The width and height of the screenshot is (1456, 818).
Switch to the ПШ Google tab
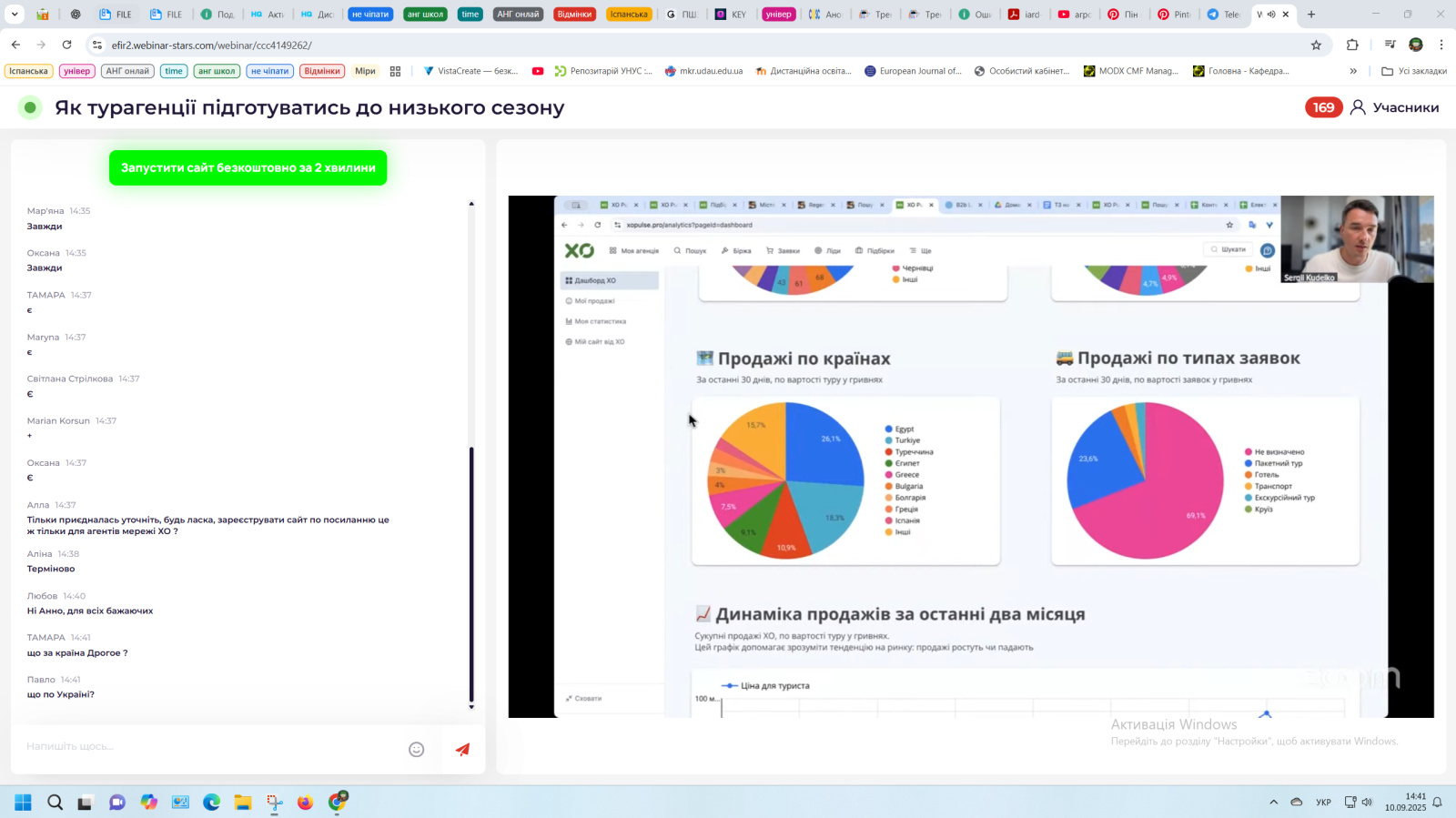(682, 15)
